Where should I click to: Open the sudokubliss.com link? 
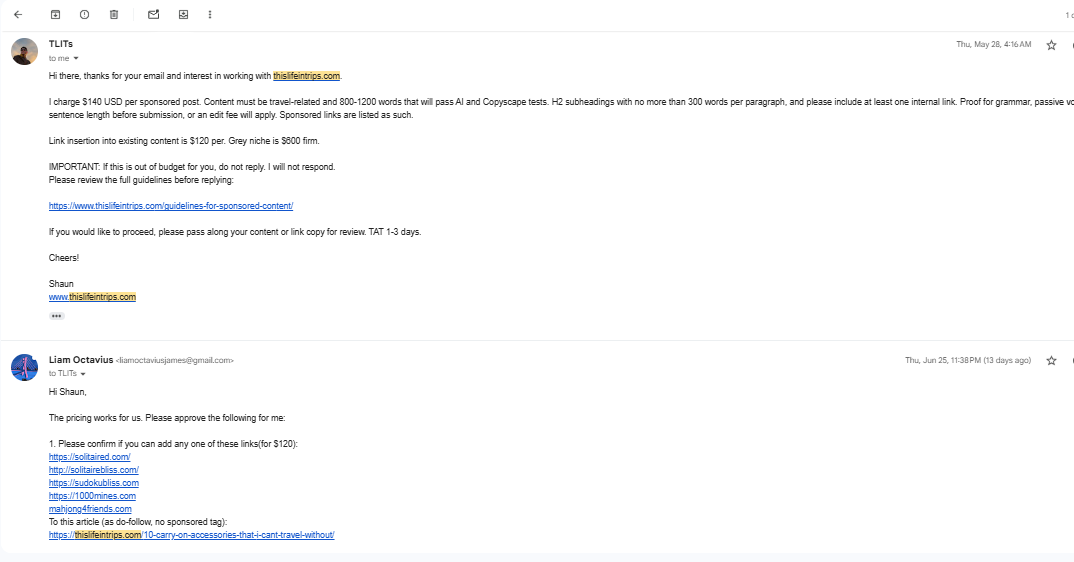[94, 482]
